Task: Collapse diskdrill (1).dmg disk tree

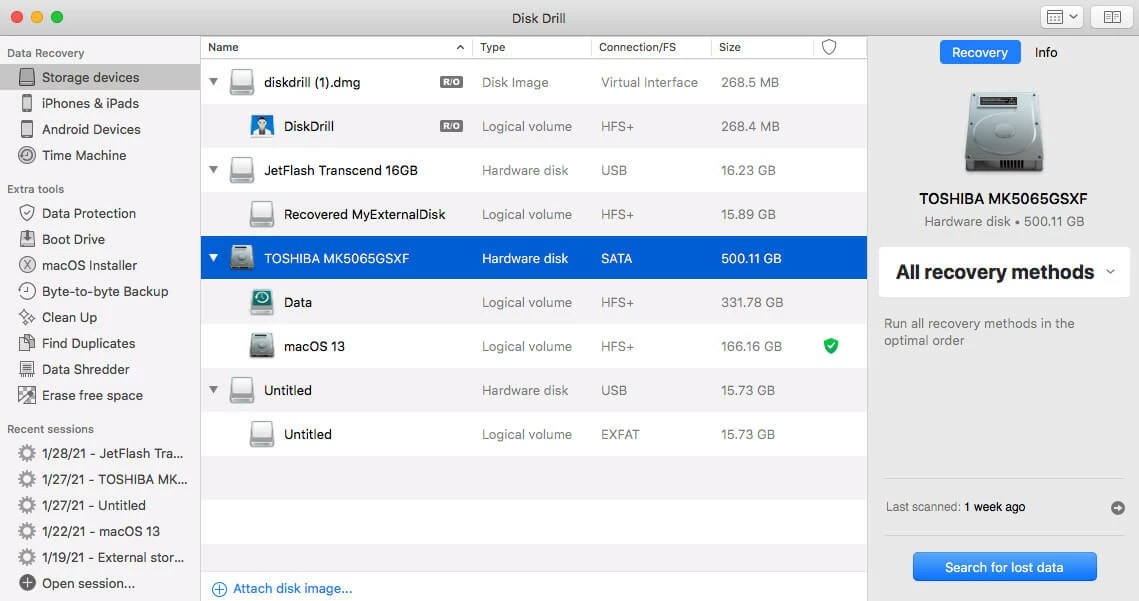Action: (x=214, y=82)
